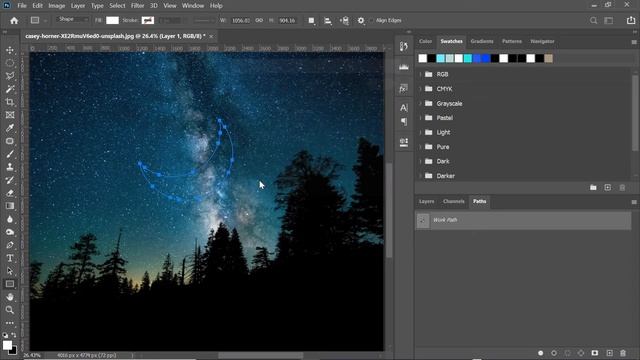
Task: Open path arrangement options
Action: click(x=344, y=20)
